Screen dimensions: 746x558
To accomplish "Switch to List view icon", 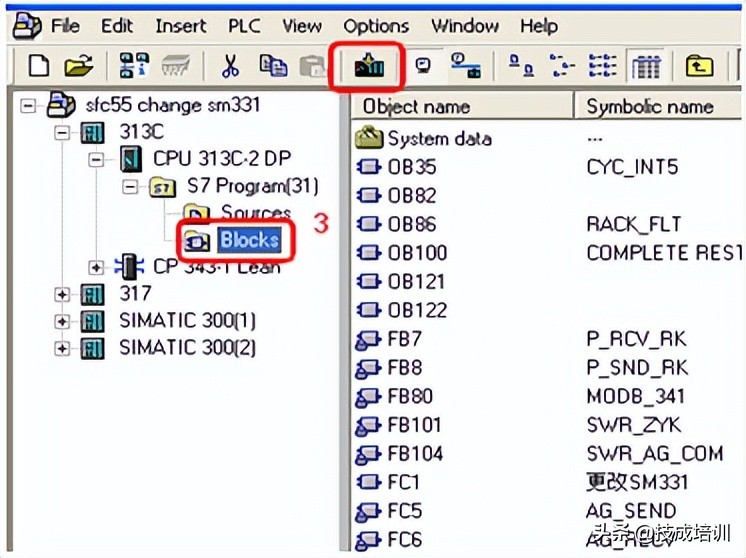I will (603, 65).
